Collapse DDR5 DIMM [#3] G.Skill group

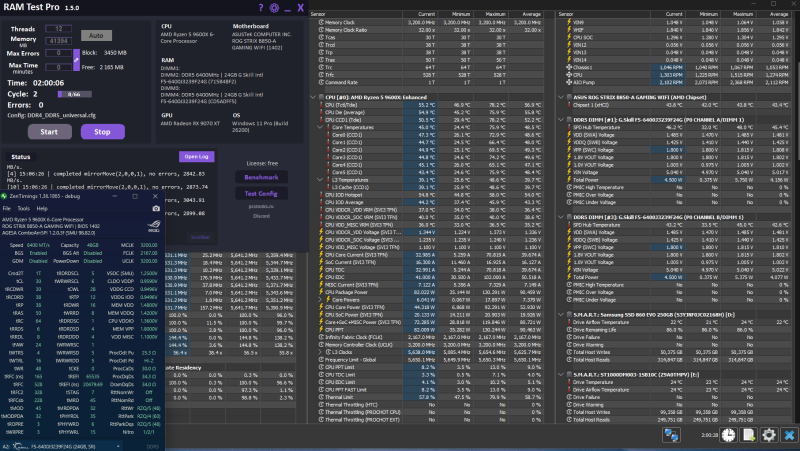coord(561,217)
